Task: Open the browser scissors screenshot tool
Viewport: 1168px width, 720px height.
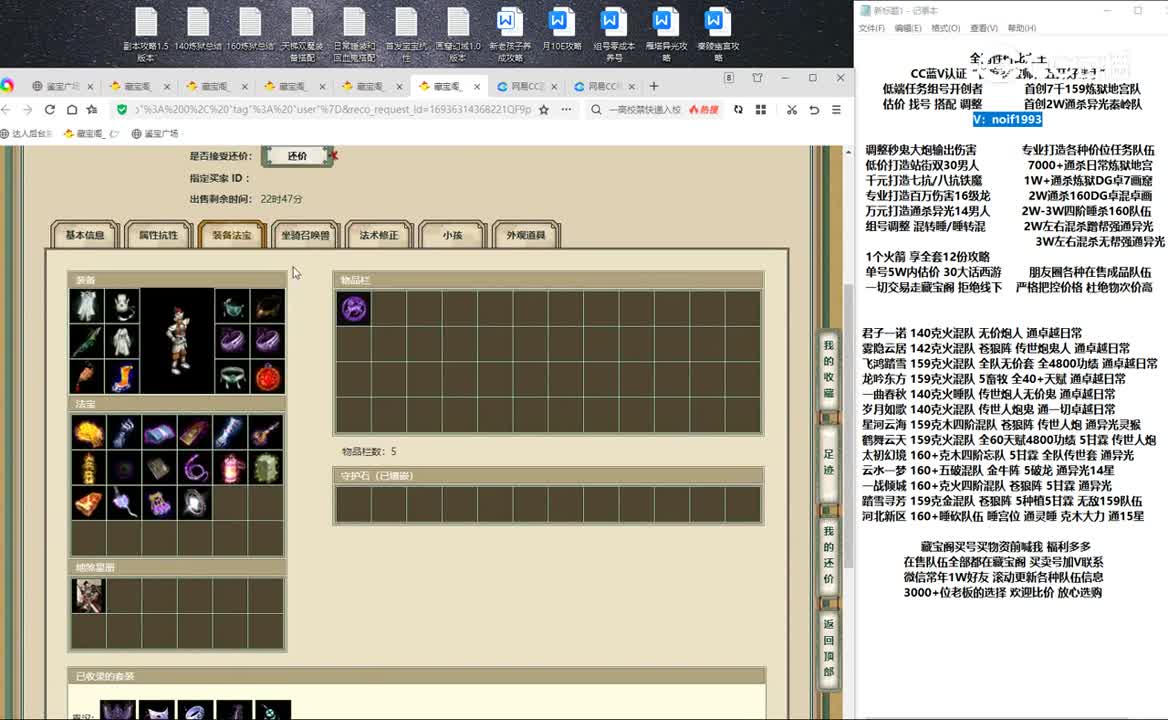Action: pyautogui.click(x=791, y=109)
